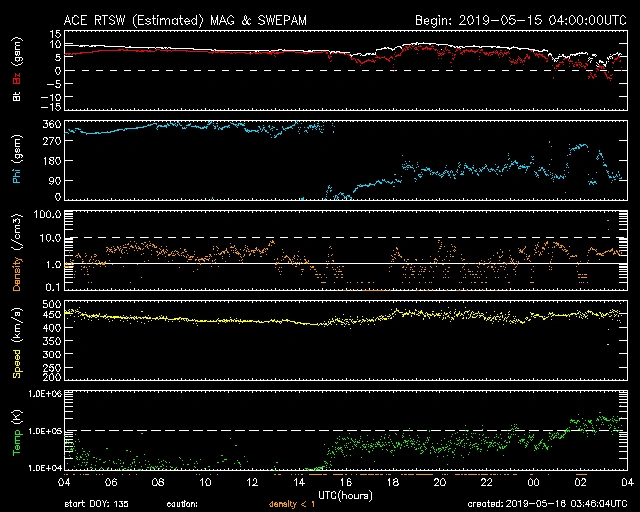The height and width of the screenshot is (512, 640).
Task: Click the '-15' tick on the Bt Bz axis
Action: [51, 107]
